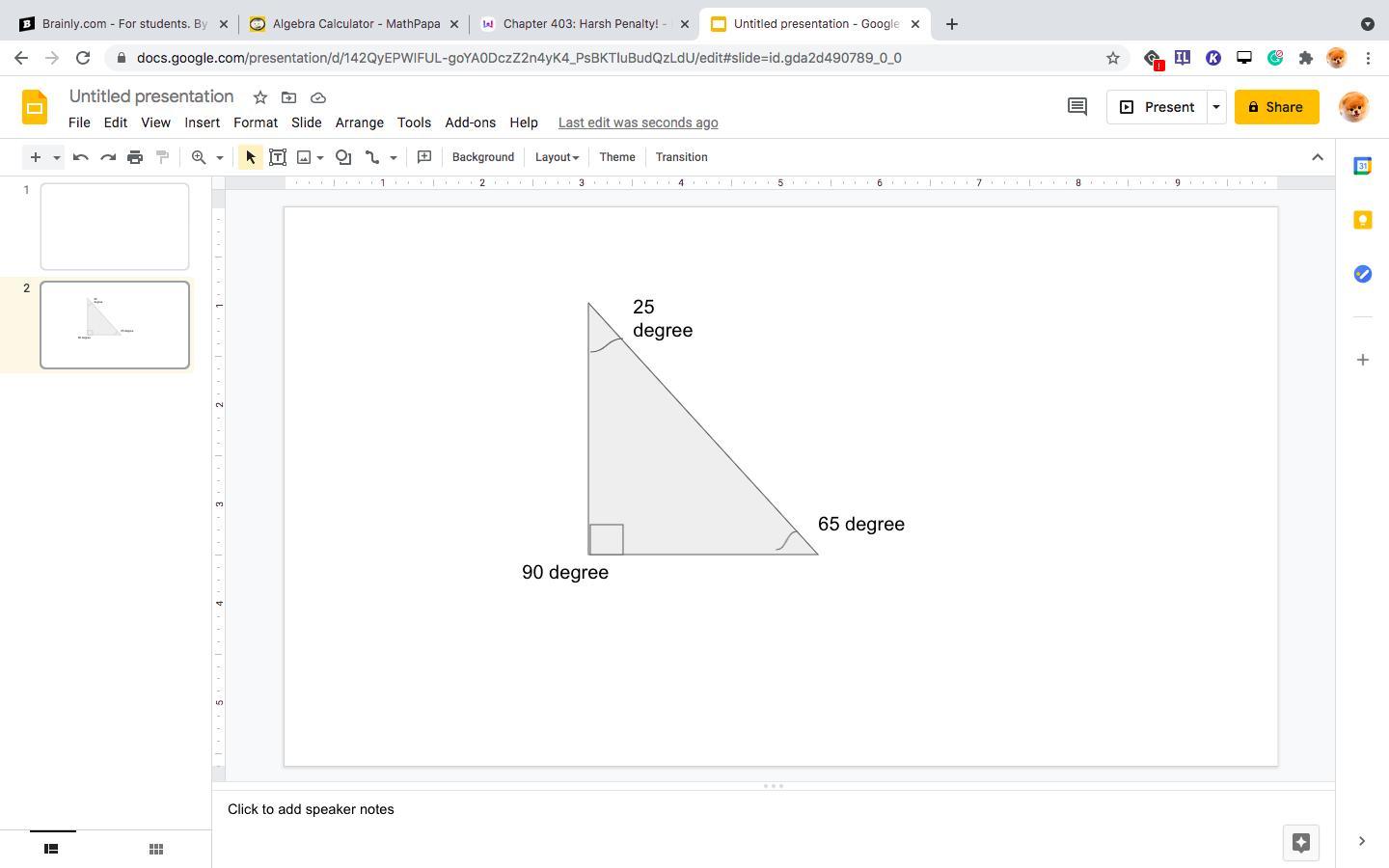Click the Present button
Image resolution: width=1389 pixels, height=868 pixels.
pyautogui.click(x=1157, y=107)
